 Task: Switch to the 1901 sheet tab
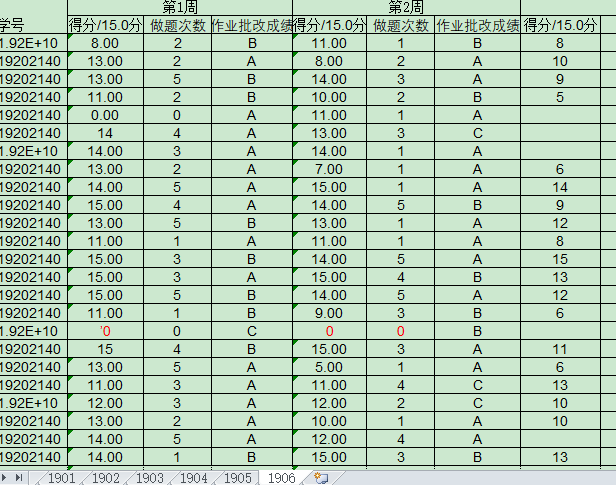61,478
